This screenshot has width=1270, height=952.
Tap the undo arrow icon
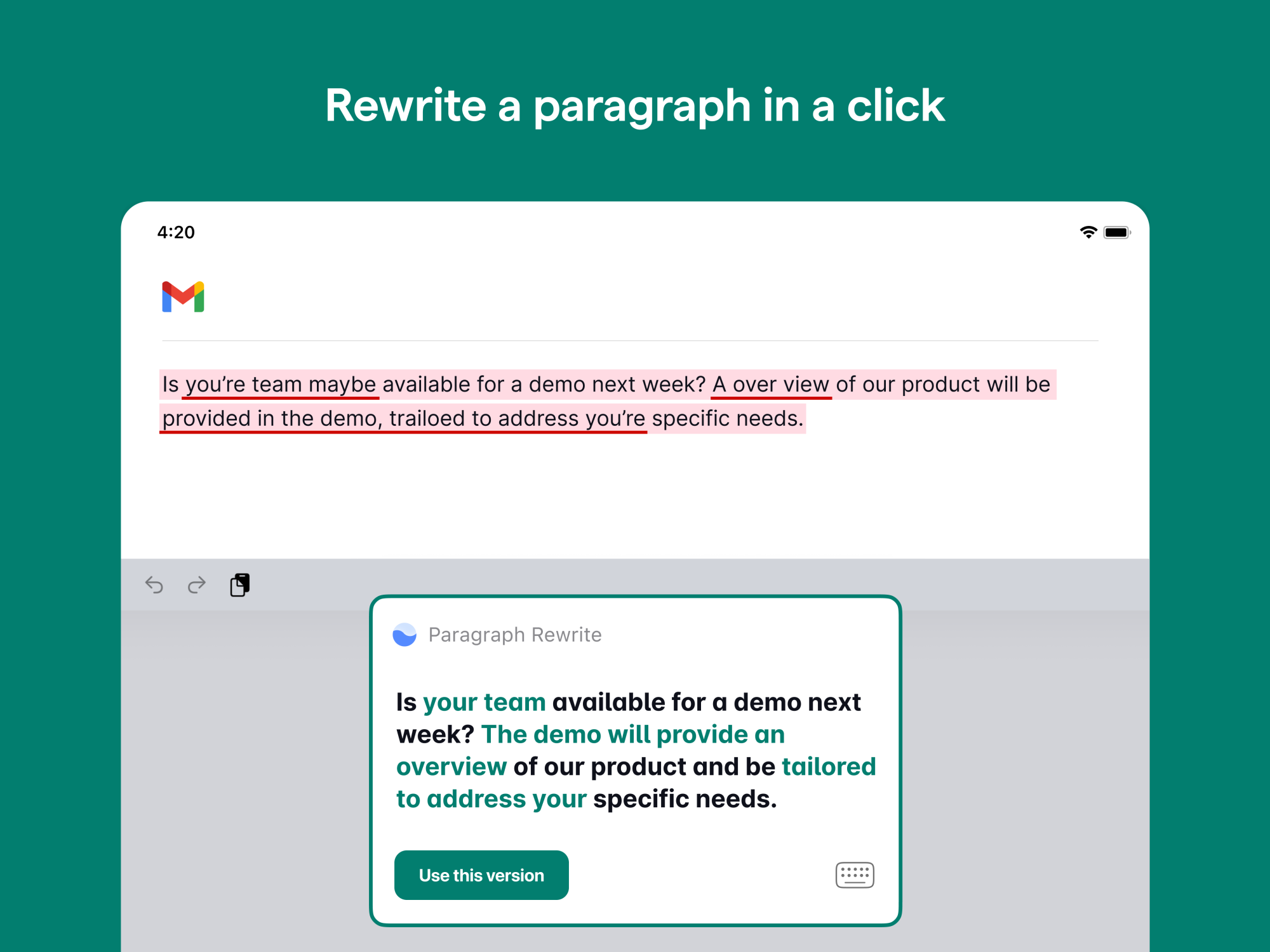tap(154, 585)
